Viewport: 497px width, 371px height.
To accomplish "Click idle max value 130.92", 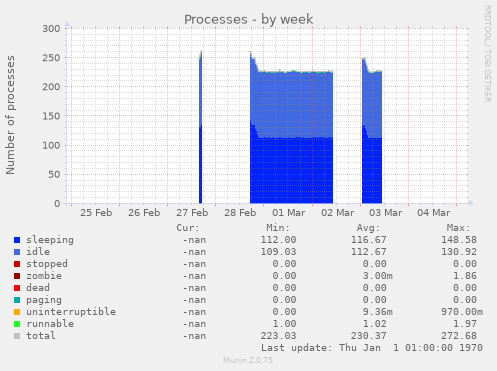I will (x=459, y=252).
